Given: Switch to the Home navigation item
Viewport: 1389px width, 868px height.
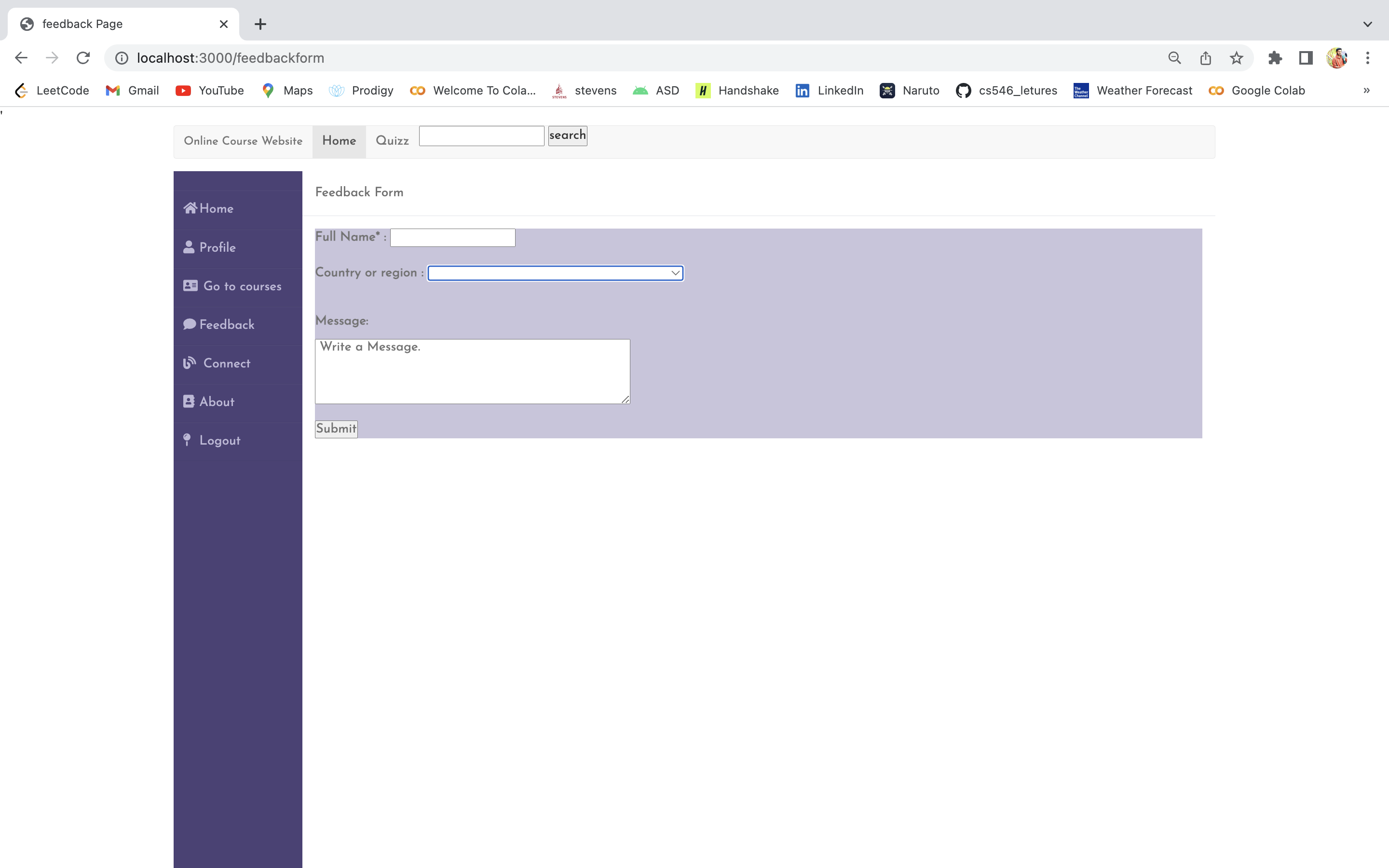Looking at the screenshot, I should [339, 141].
